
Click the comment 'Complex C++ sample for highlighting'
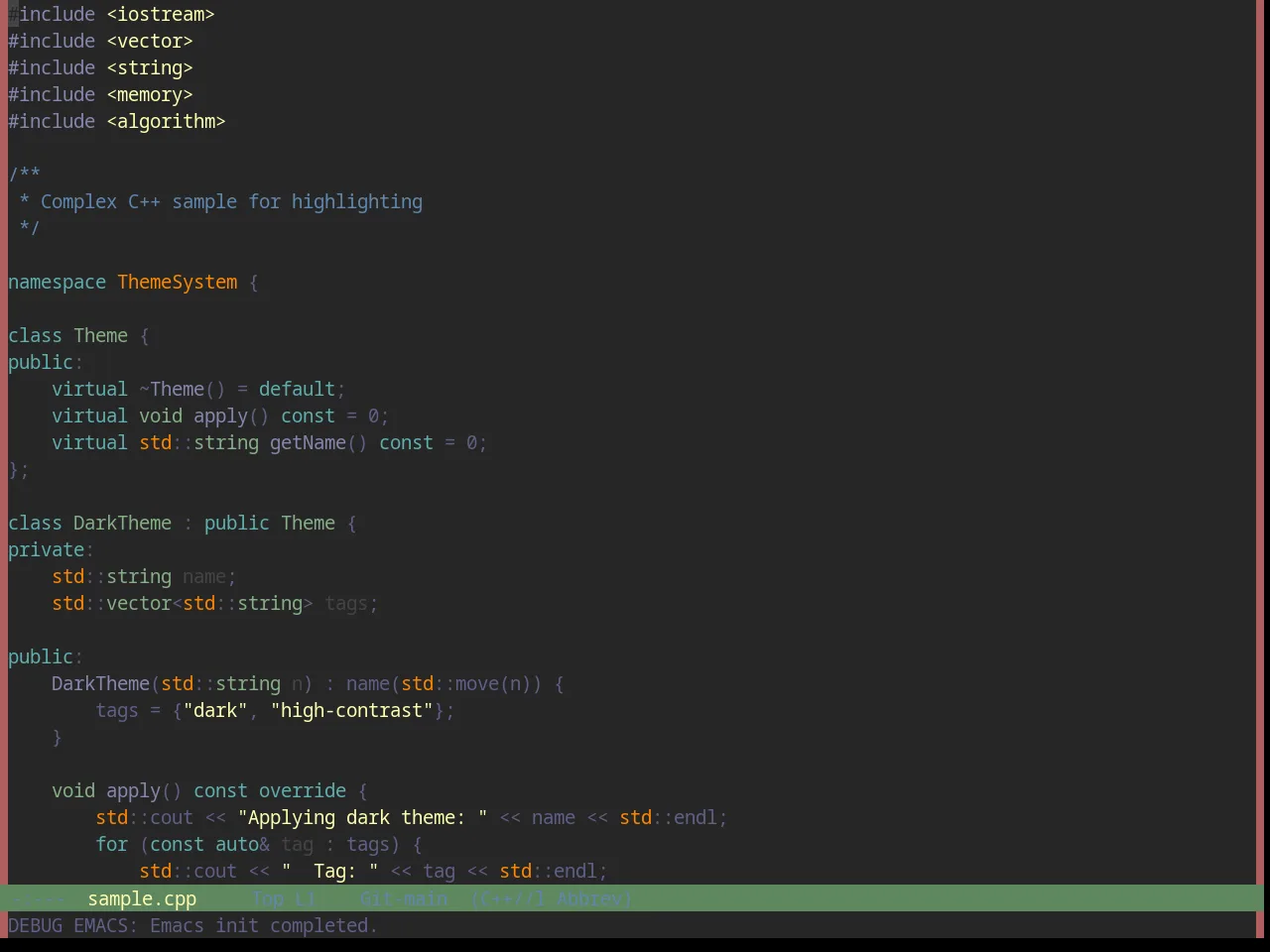pyautogui.click(x=231, y=201)
